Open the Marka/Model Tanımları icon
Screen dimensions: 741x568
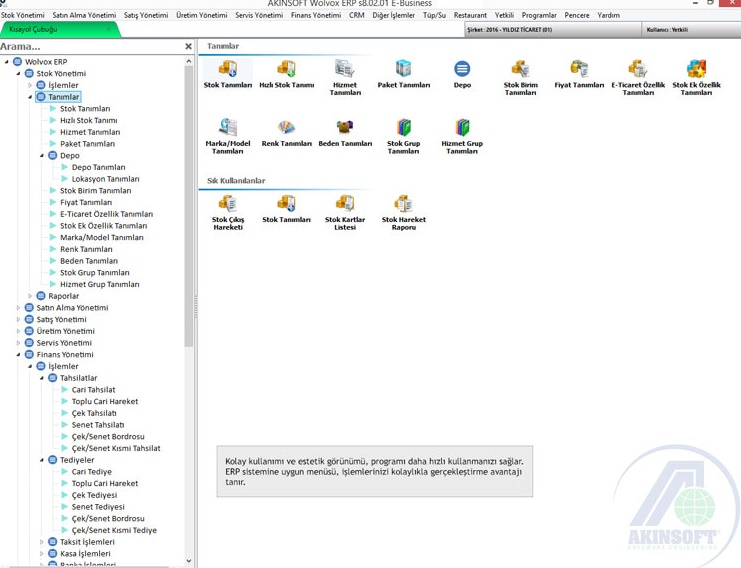click(228, 137)
